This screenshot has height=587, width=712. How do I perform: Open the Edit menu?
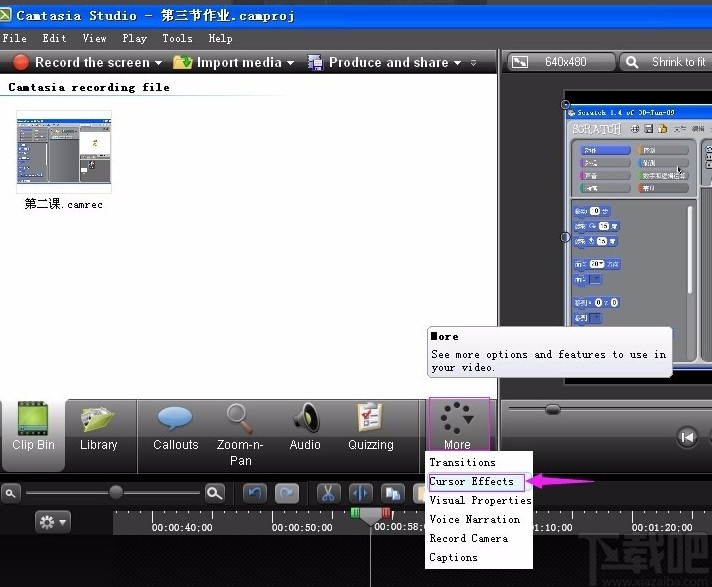(x=54, y=39)
